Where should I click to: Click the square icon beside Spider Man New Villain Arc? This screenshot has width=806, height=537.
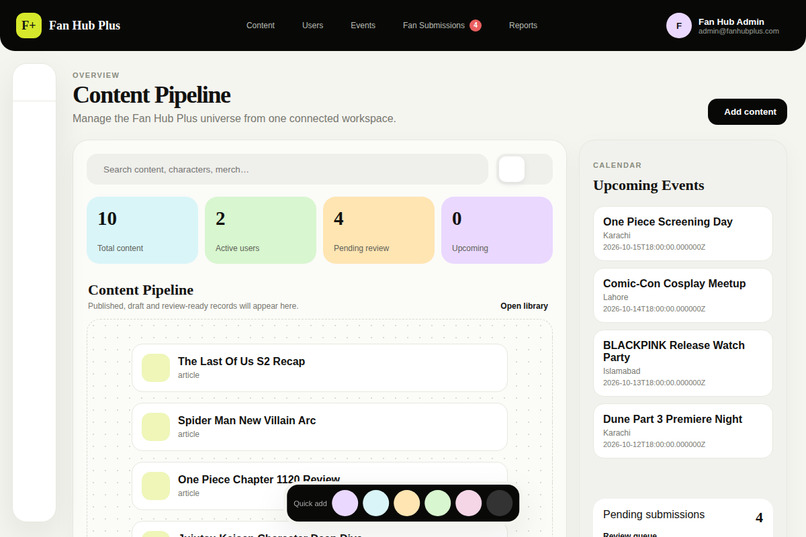pyautogui.click(x=156, y=427)
